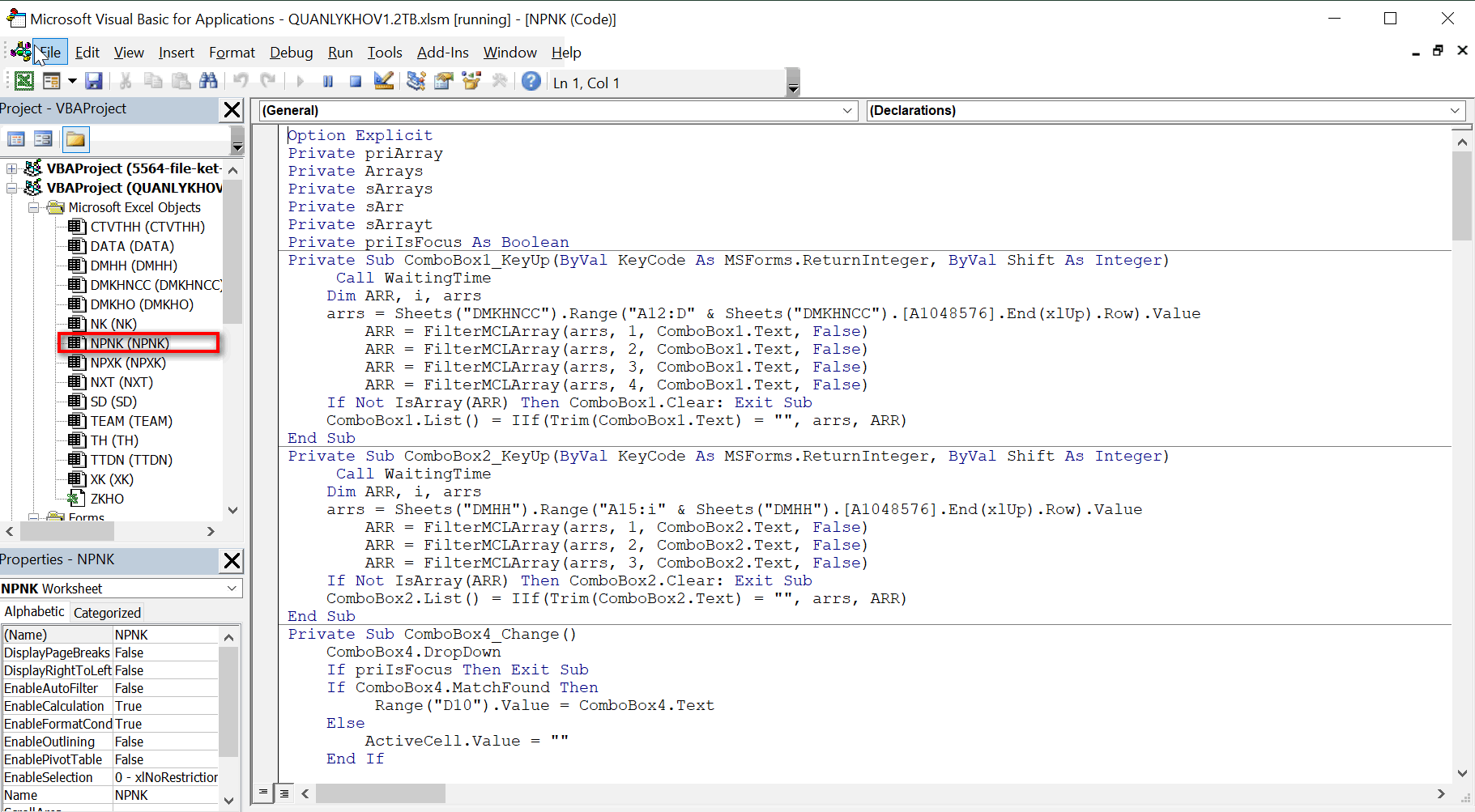Toggle Folders icon in Project pane
This screenshot has height=812, width=1475.
(x=75, y=139)
